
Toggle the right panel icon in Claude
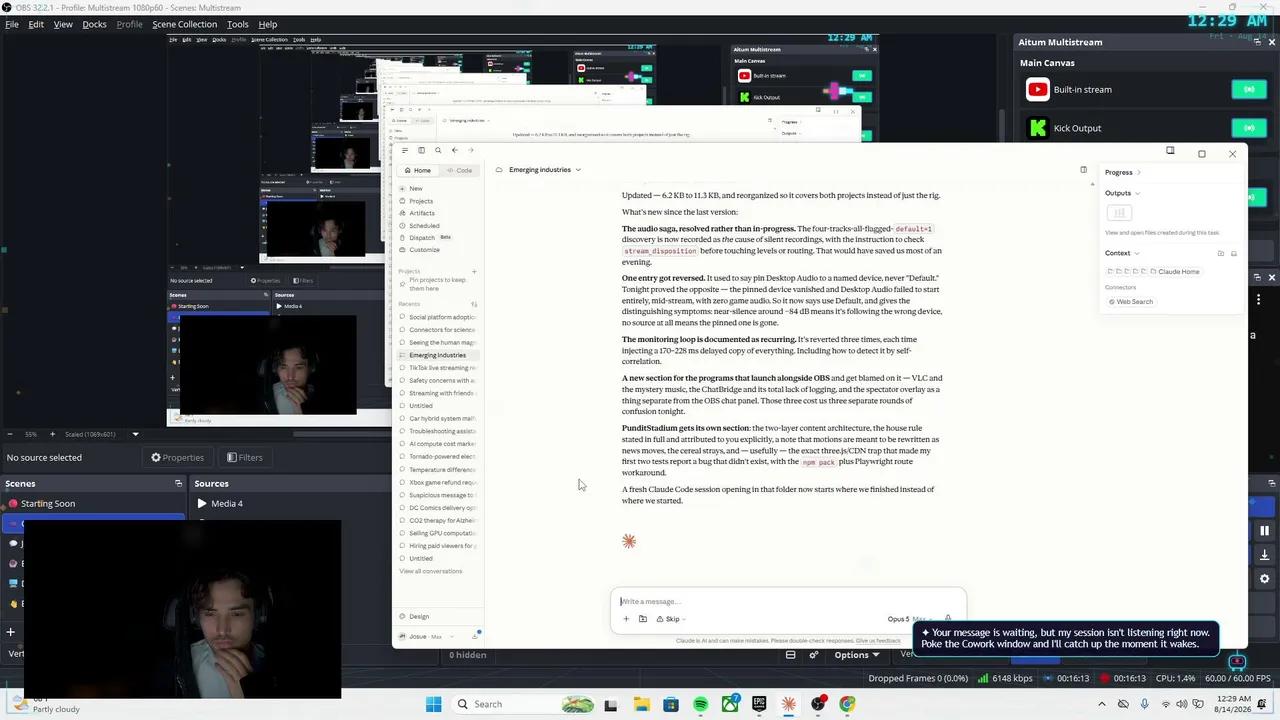[x=1083, y=170]
